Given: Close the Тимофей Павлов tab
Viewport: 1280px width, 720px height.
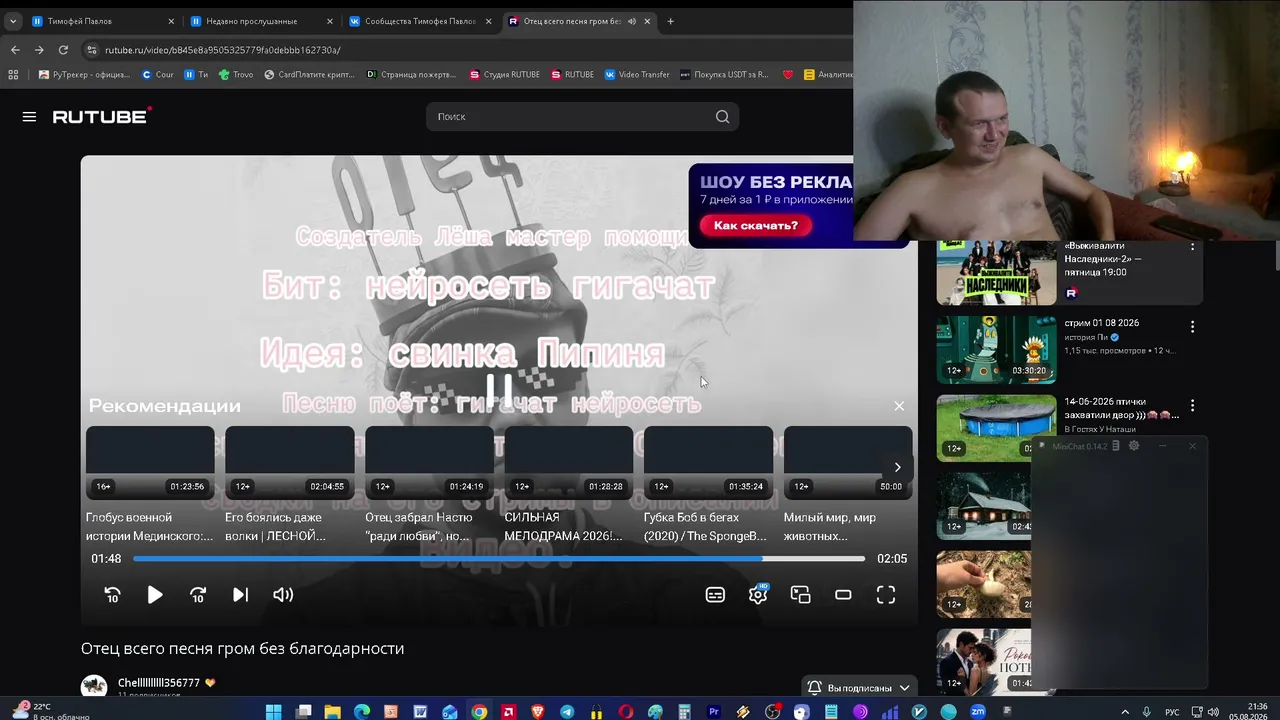Looking at the screenshot, I should pyautogui.click(x=171, y=21).
